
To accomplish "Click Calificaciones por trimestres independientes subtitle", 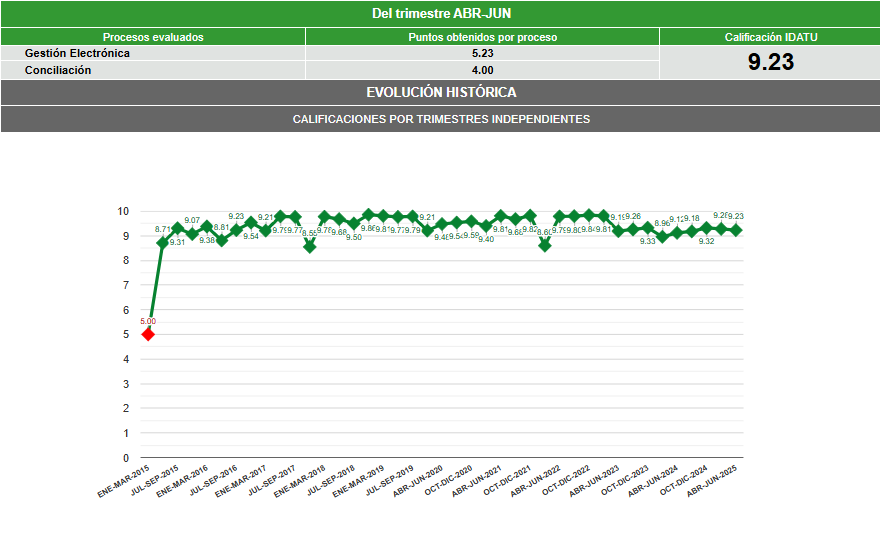I will click(440, 119).
